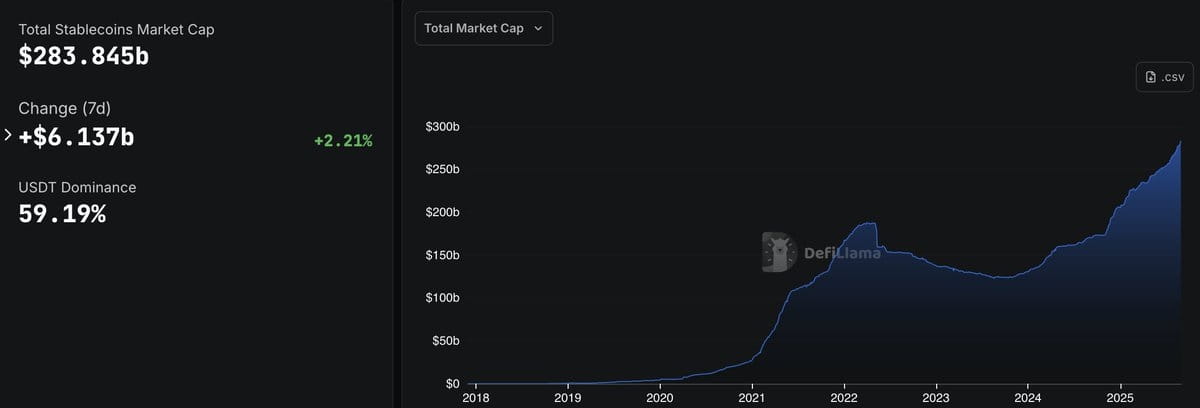Screen dimensions: 1200x408
Task: Expand the Change (7d) row arrow
Action: pos(8,135)
